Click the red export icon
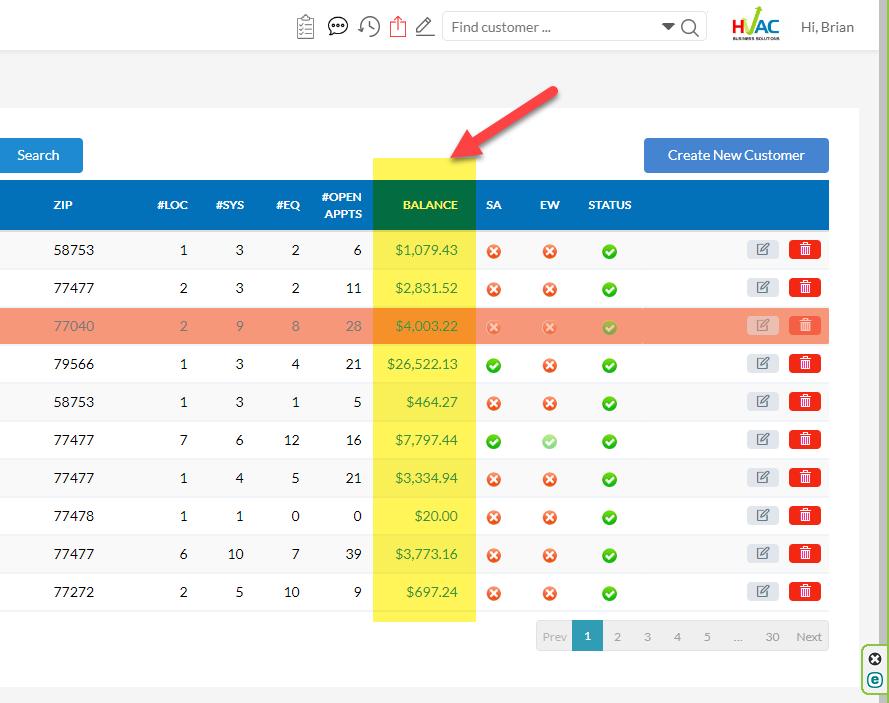This screenshot has height=703, width=889. point(397,26)
